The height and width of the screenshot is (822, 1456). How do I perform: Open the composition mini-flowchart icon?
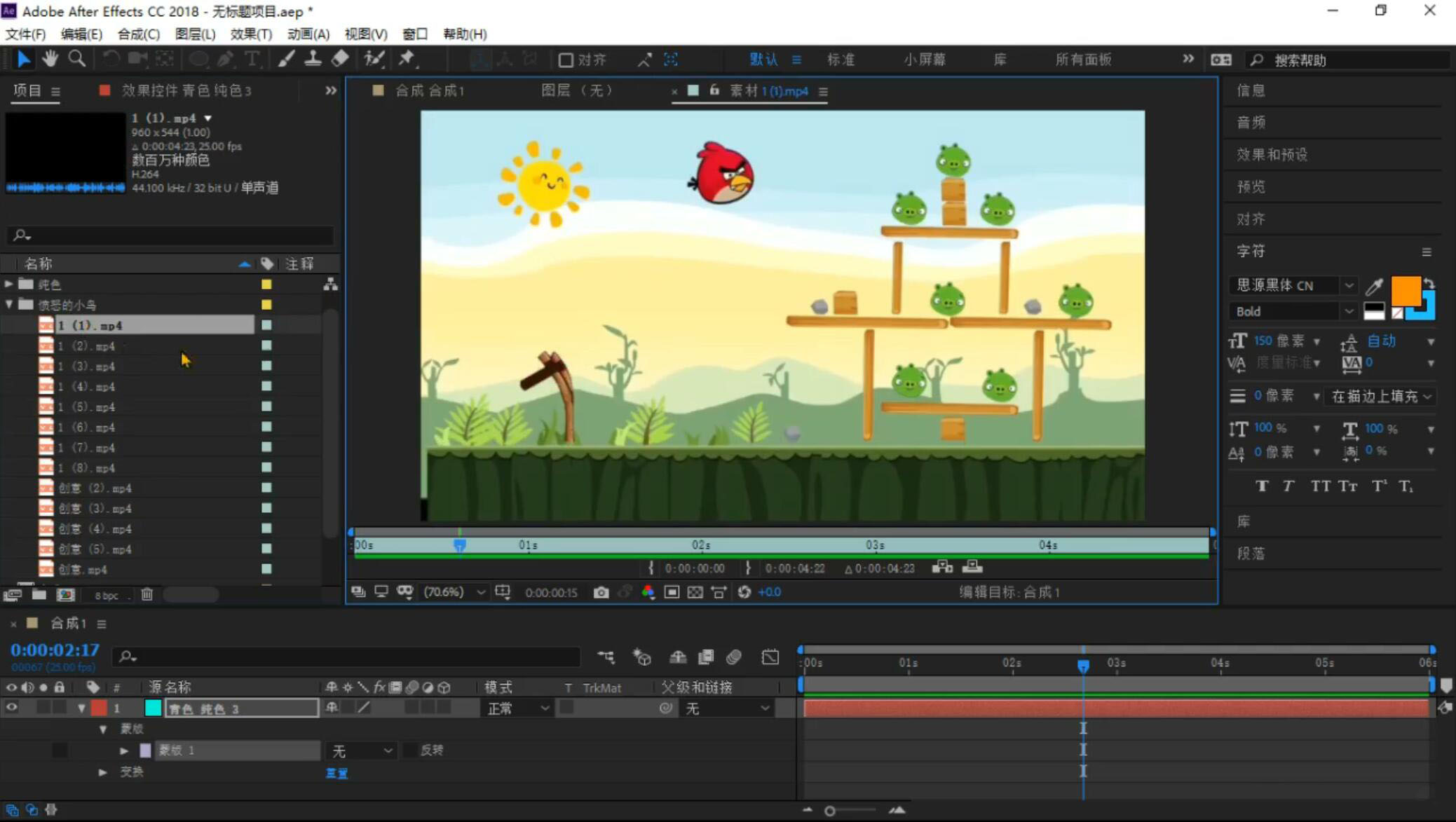click(606, 657)
